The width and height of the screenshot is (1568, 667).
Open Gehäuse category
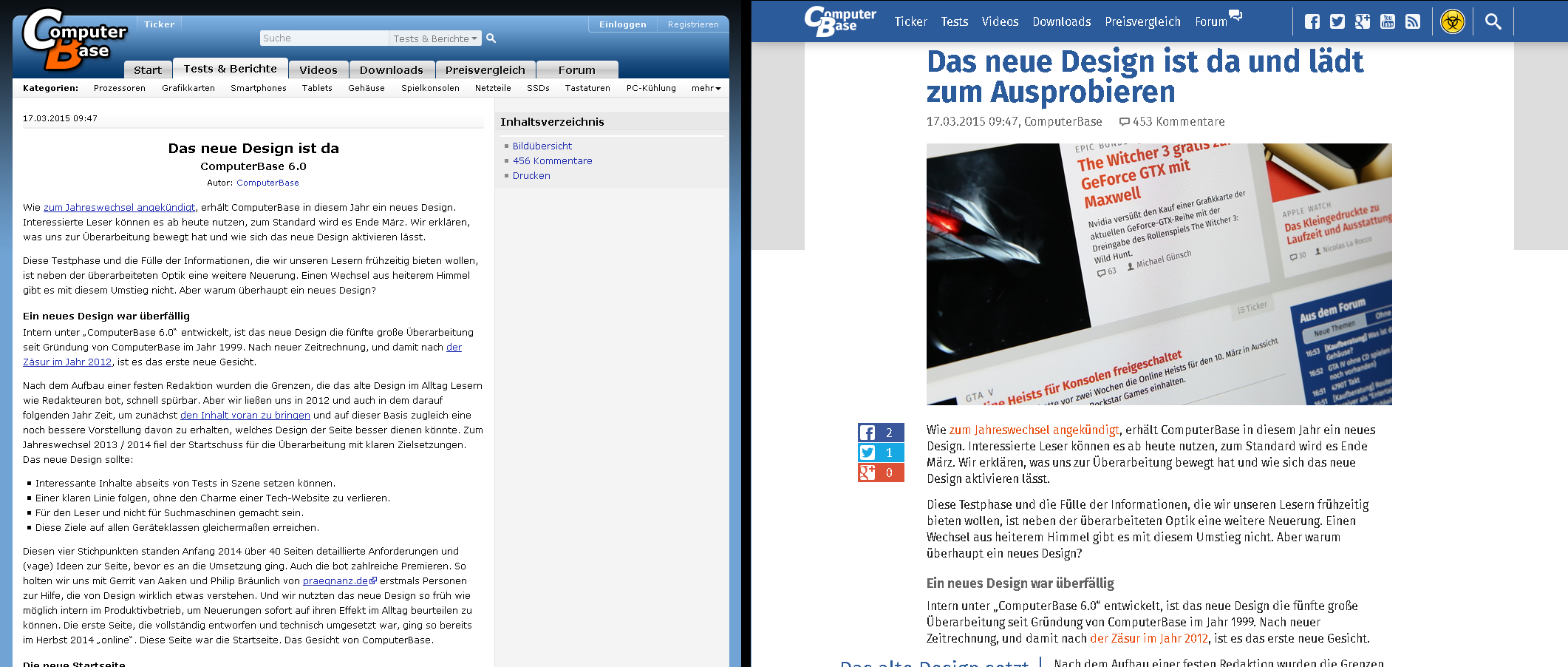[367, 88]
